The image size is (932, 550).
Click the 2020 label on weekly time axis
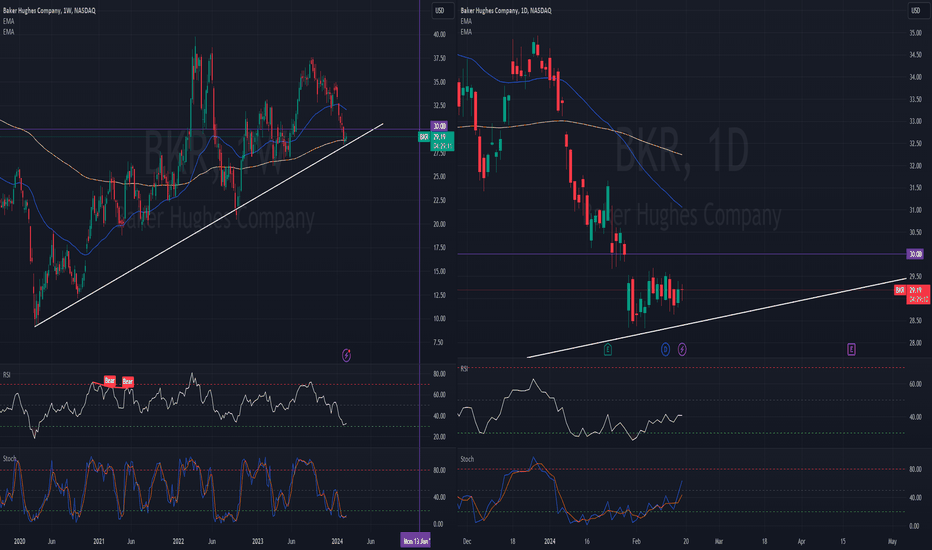[19, 541]
